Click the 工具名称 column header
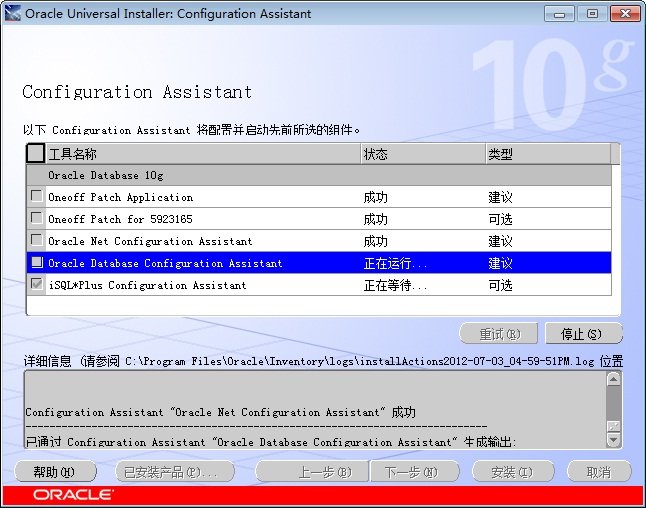The height and width of the screenshot is (508, 646). (203, 154)
